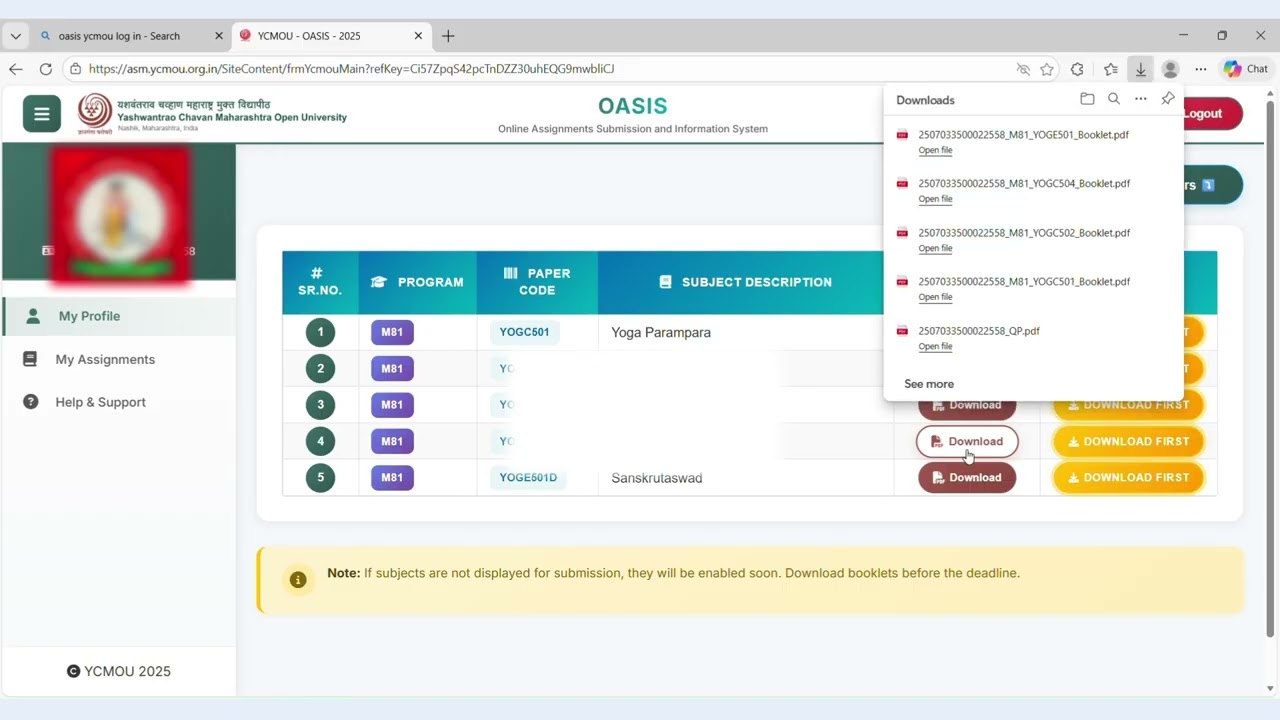1280x720 pixels.
Task: Click the Logout button
Action: (x=1212, y=114)
